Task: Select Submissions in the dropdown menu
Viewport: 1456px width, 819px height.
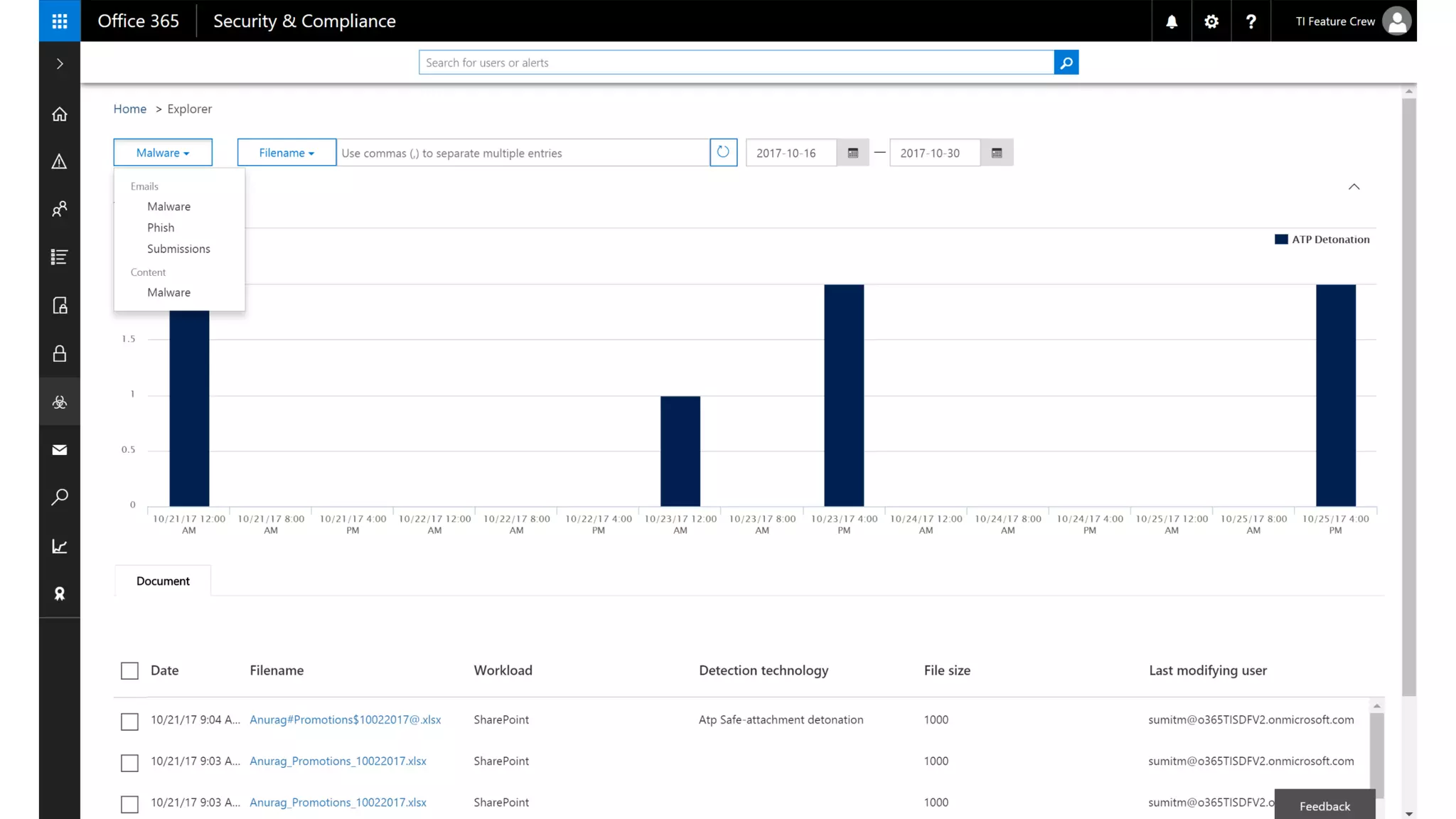Action: (178, 249)
